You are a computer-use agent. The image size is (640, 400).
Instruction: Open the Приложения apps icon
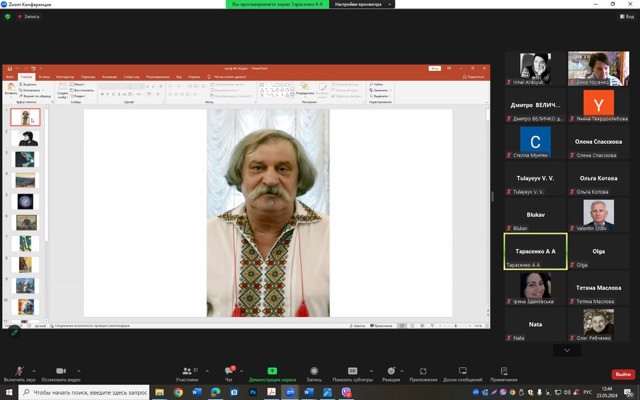pos(423,372)
